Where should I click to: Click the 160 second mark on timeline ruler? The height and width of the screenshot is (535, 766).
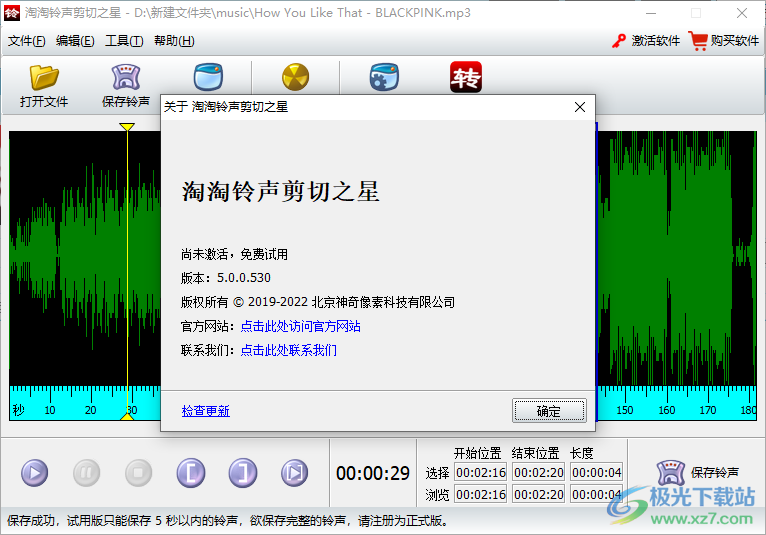666,410
